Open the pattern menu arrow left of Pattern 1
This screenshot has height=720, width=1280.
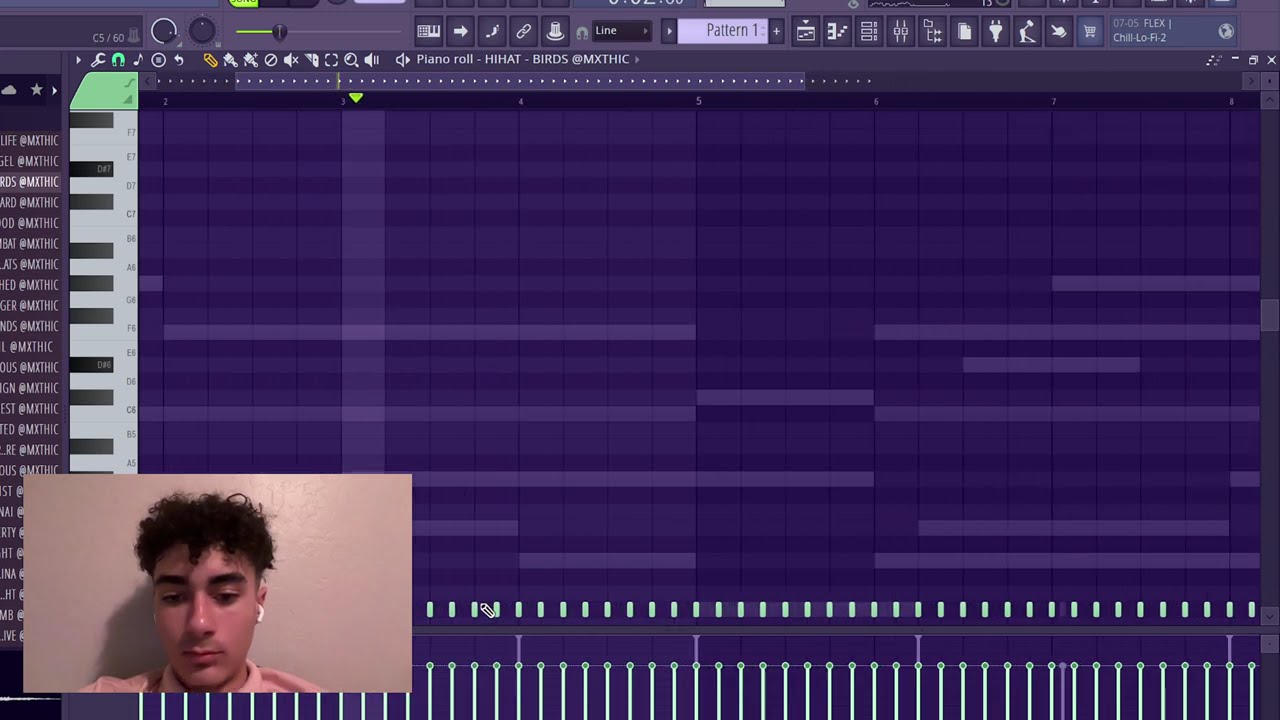pyautogui.click(x=670, y=31)
